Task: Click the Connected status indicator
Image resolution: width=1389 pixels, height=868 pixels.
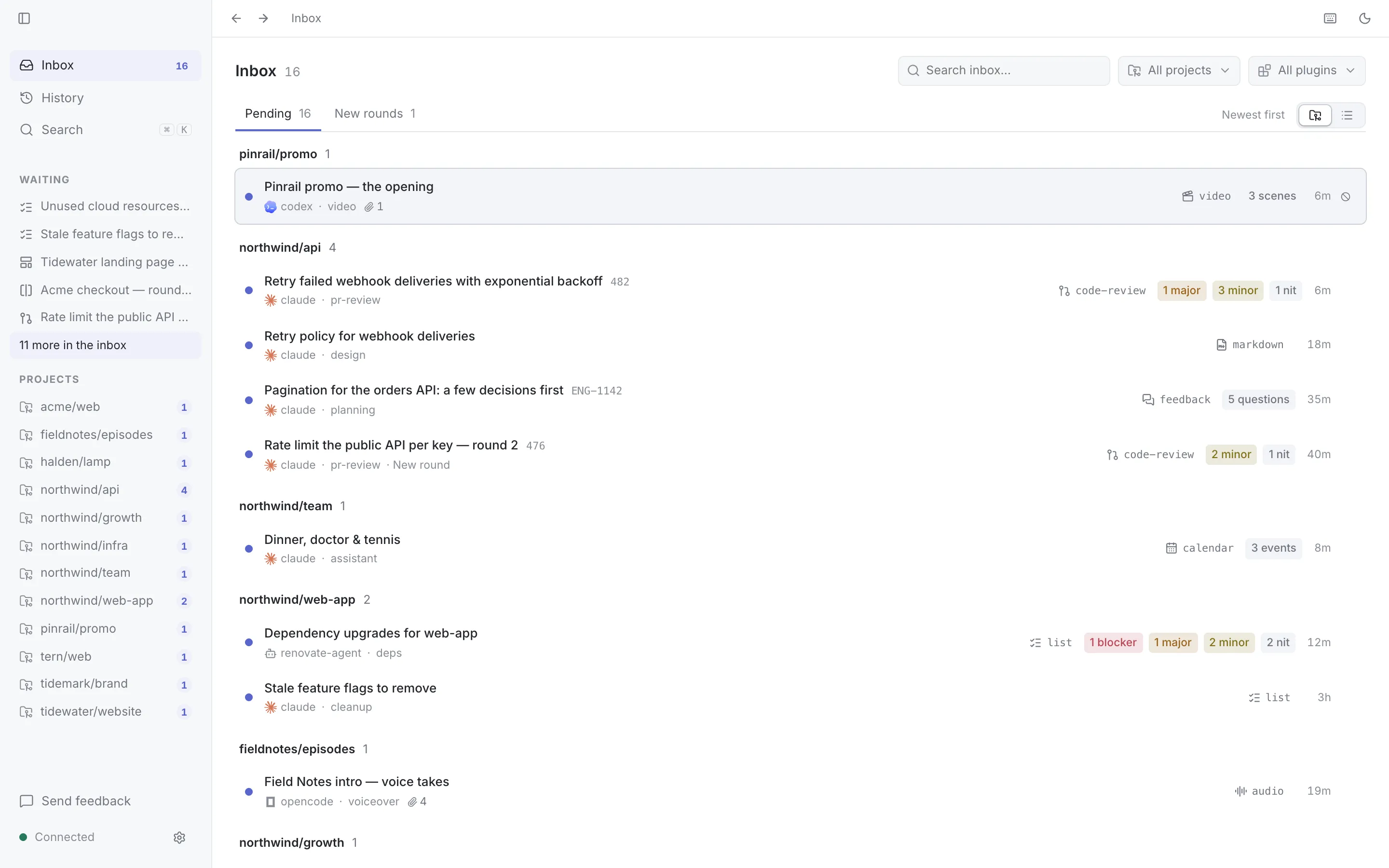Action: pos(57,837)
